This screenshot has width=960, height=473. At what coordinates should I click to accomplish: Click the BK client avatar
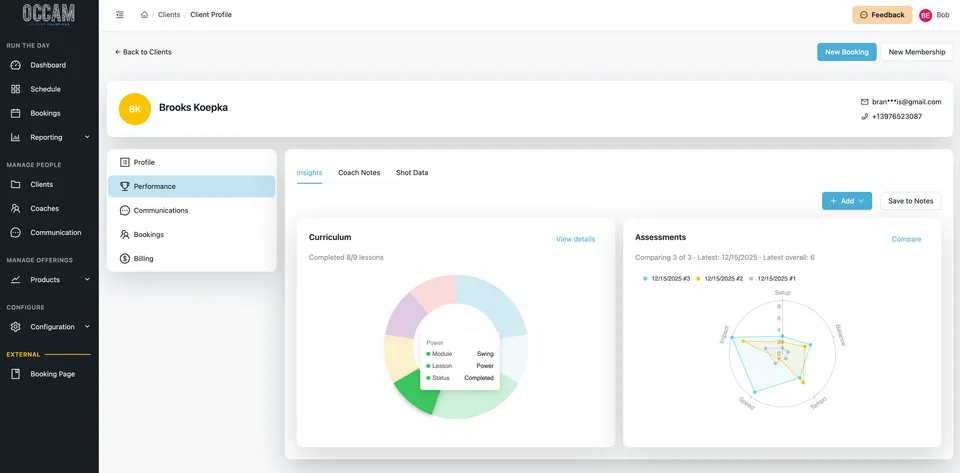135,109
